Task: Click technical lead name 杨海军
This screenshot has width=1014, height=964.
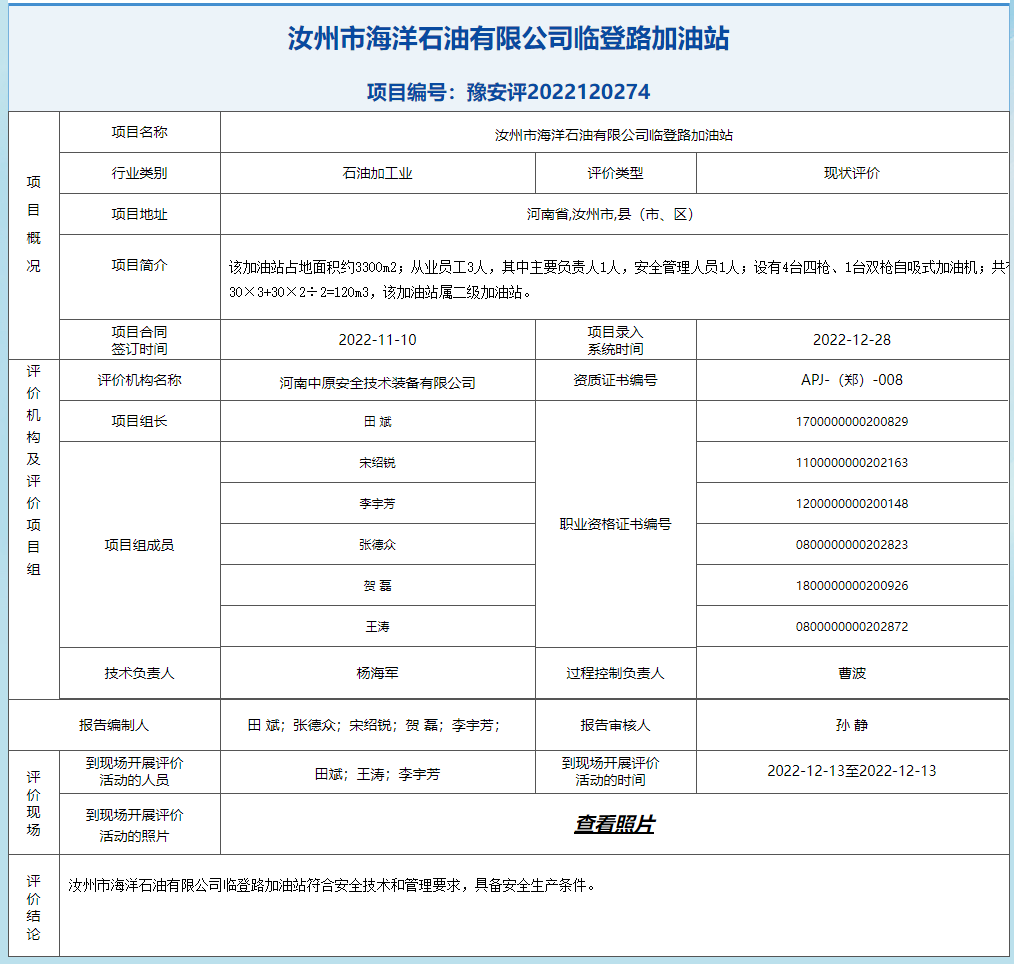Action: point(377,674)
